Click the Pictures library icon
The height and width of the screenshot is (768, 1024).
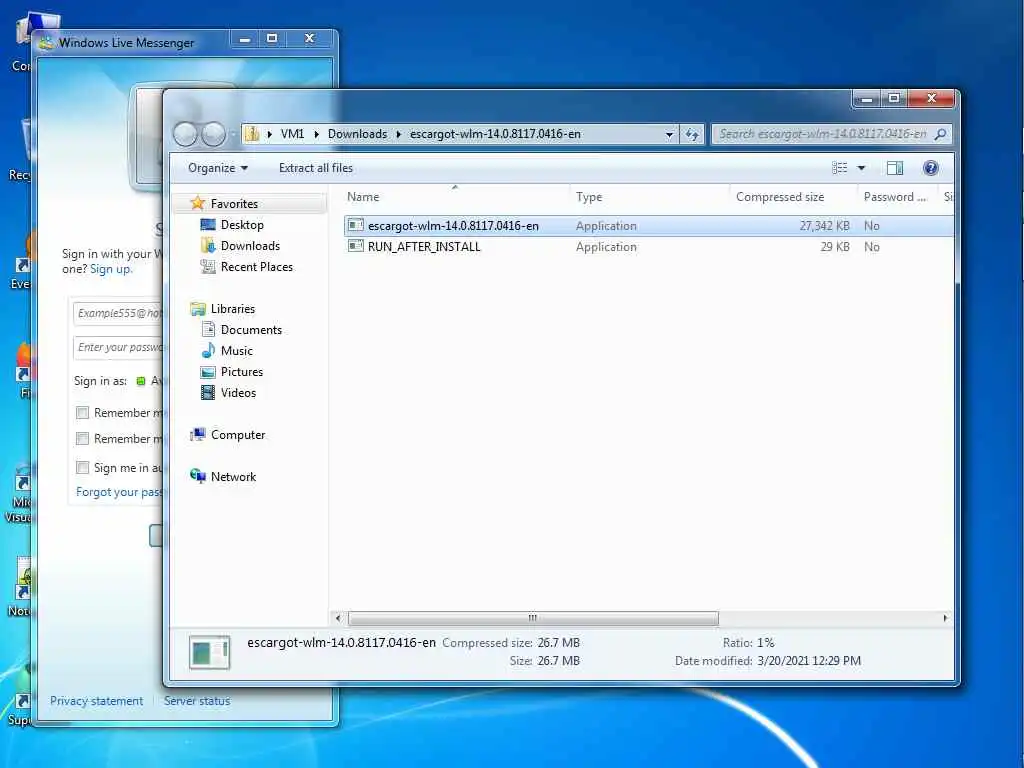point(208,372)
